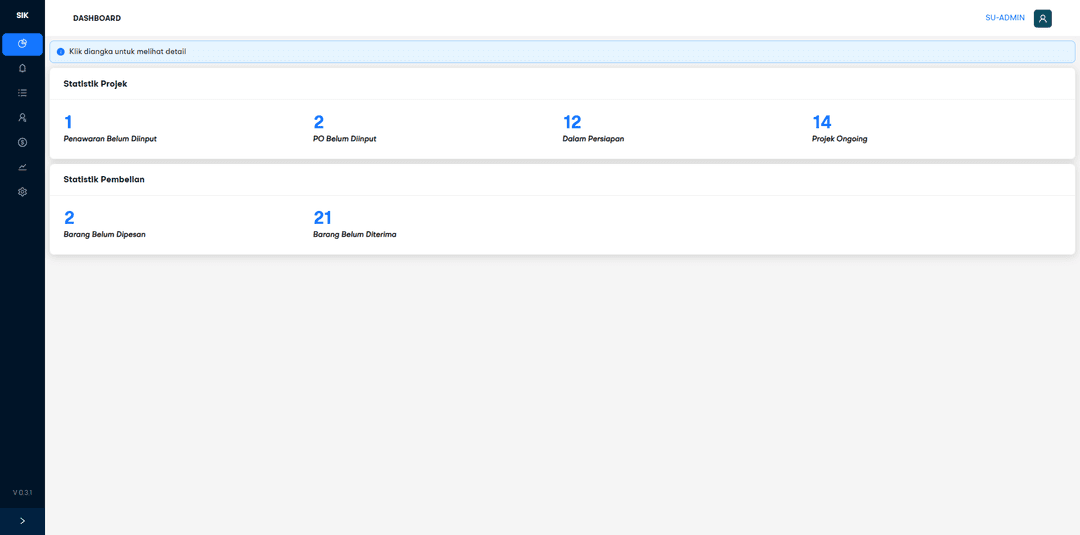The height and width of the screenshot is (535, 1080).
Task: Click the DASHBOARD page title
Action: 97,18
